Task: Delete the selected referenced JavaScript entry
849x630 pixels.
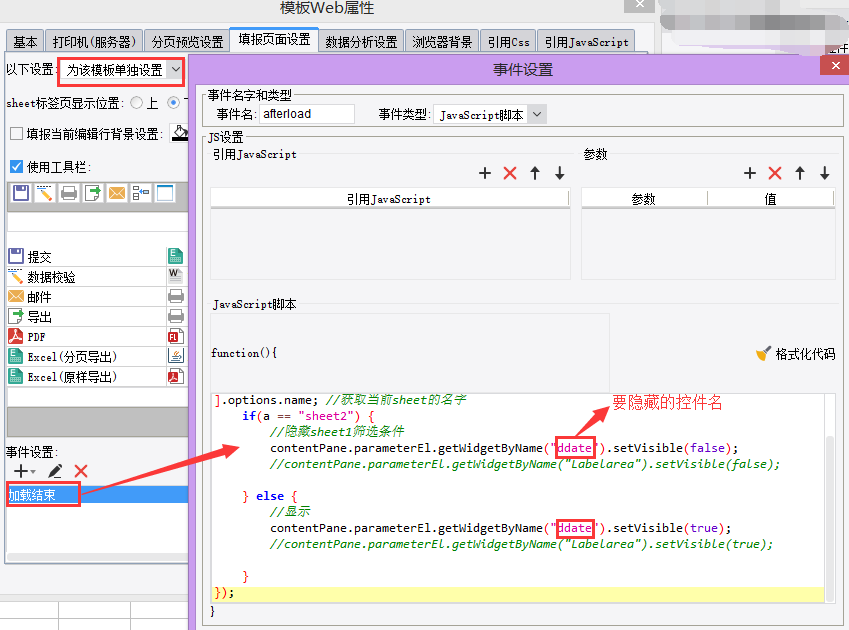Action: click(x=510, y=173)
